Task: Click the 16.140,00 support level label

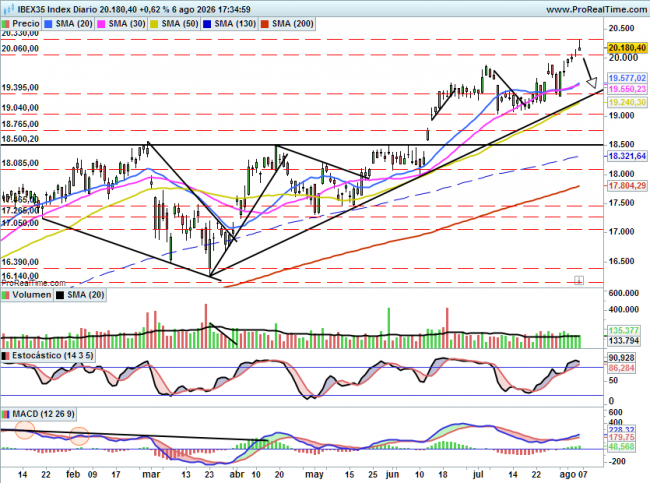Action: click(20, 276)
